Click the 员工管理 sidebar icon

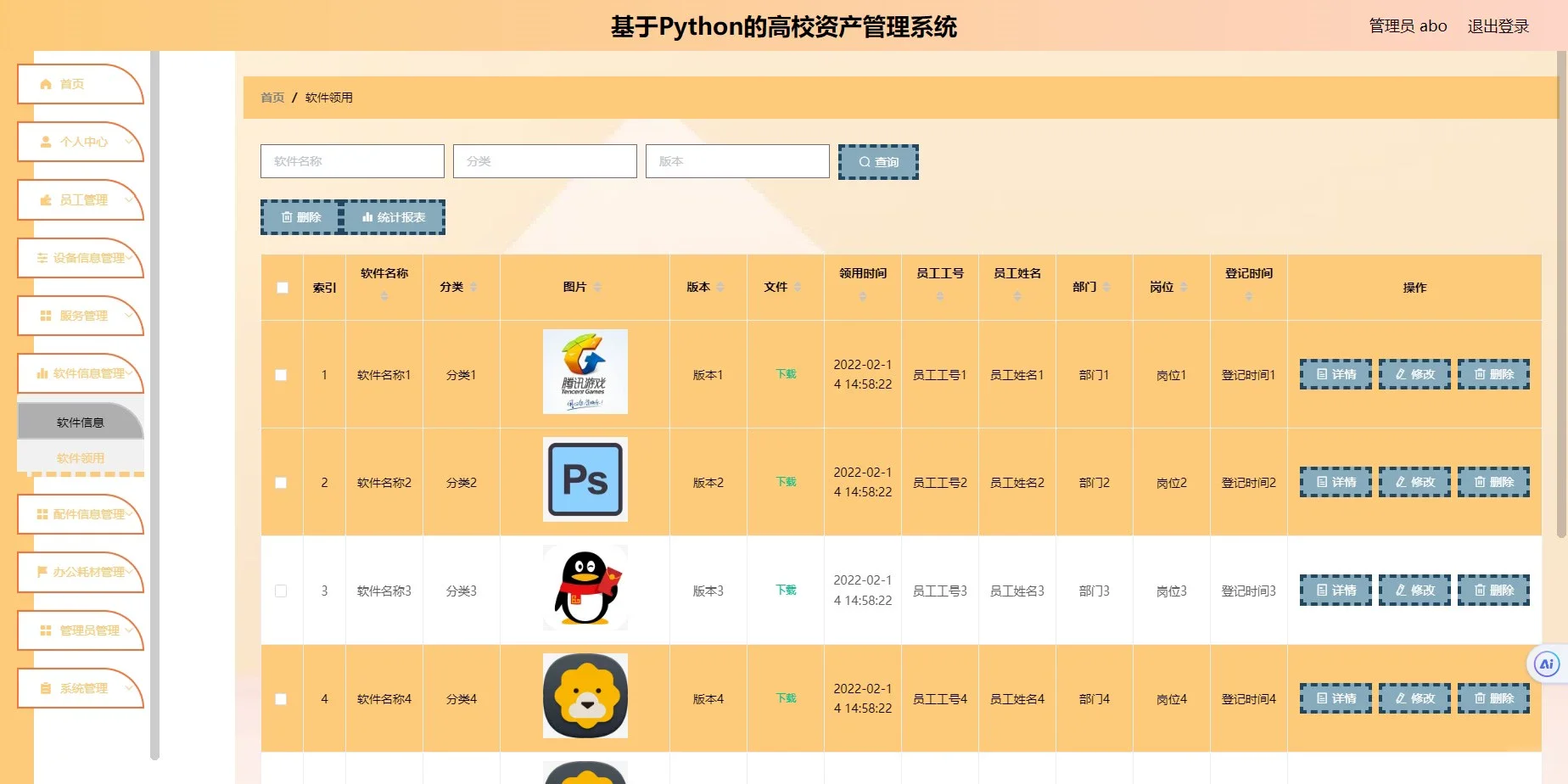pos(45,200)
